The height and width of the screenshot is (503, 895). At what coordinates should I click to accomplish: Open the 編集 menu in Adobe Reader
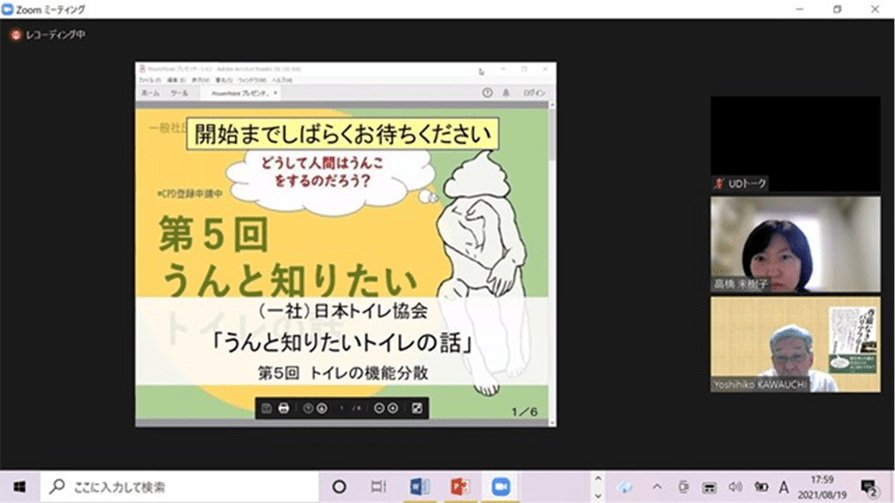click(x=176, y=80)
